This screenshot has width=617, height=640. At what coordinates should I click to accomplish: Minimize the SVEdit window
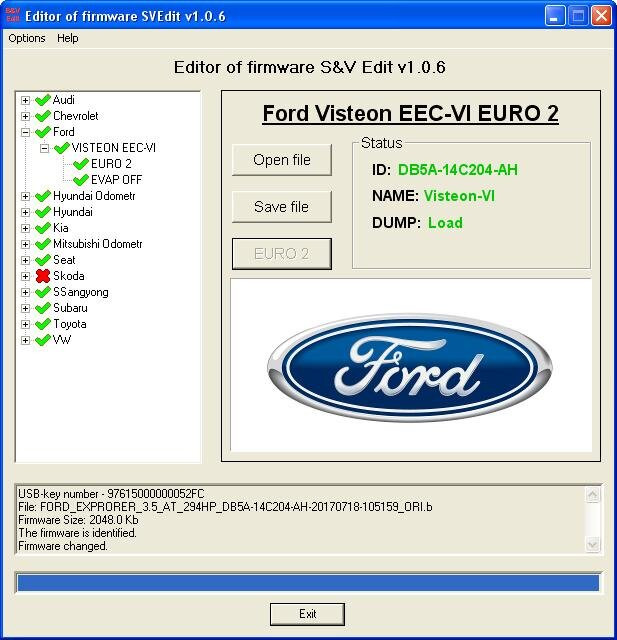point(555,16)
